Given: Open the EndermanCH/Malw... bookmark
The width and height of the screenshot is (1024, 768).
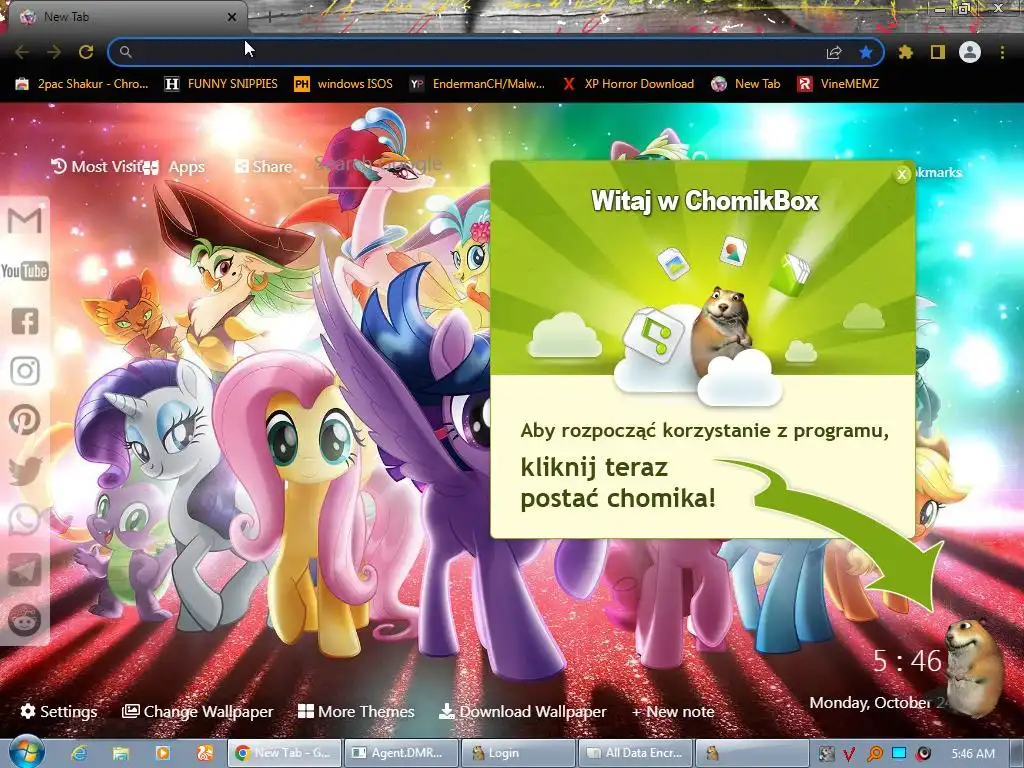Looking at the screenshot, I should 477,84.
